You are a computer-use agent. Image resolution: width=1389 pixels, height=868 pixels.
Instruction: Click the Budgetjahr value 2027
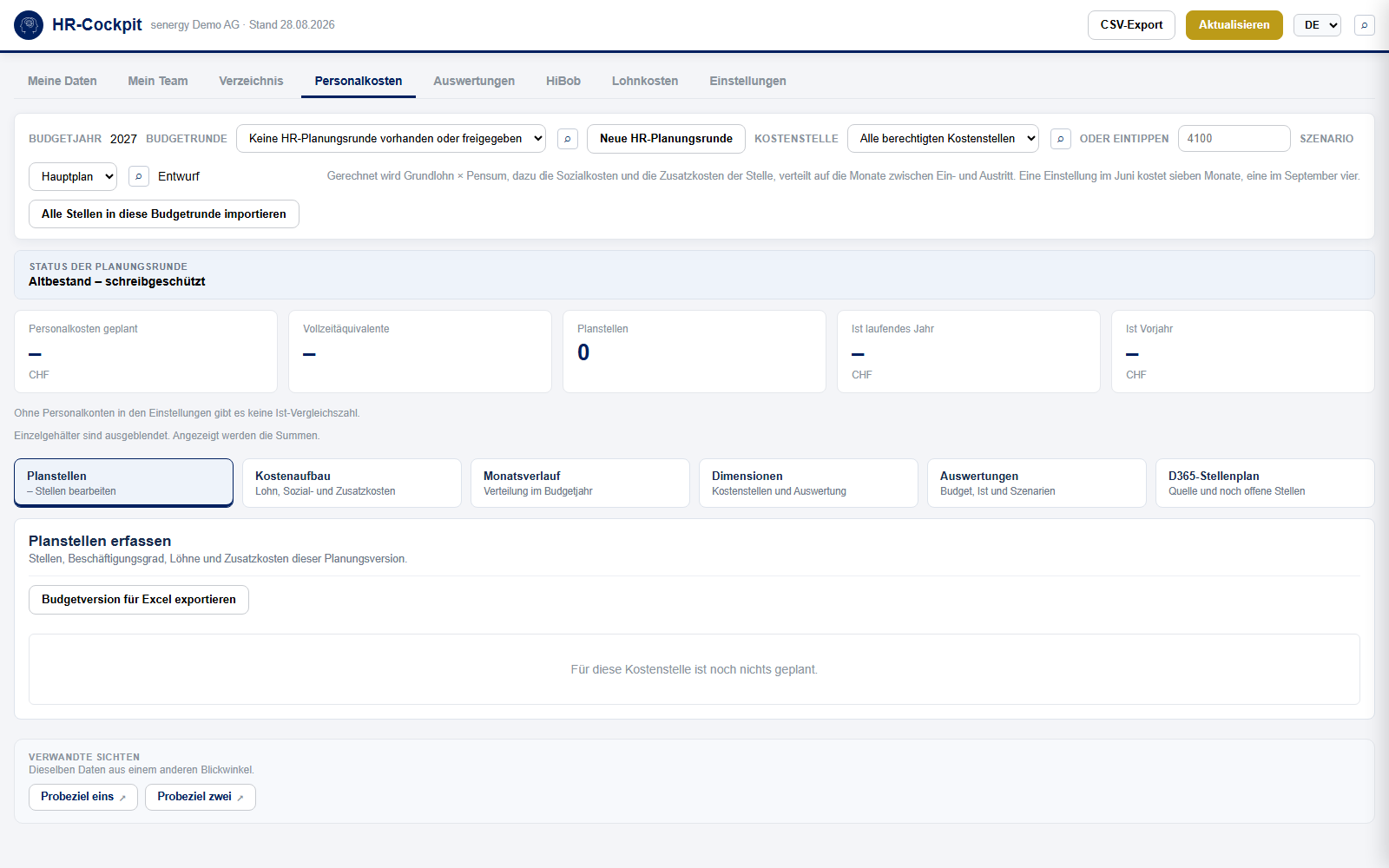click(x=123, y=139)
